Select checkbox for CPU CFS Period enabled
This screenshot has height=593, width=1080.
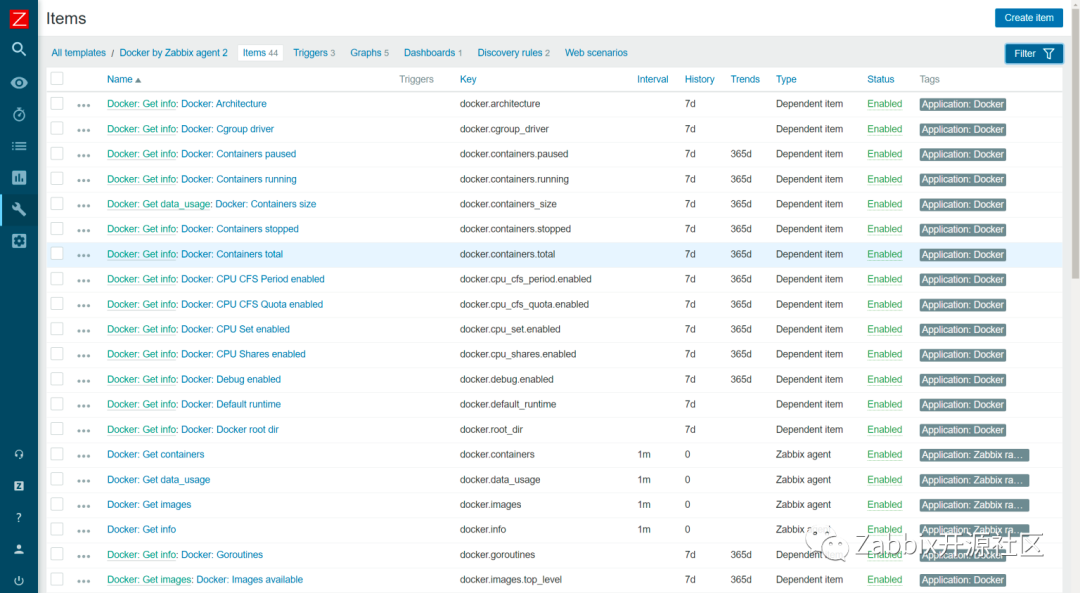(x=57, y=278)
